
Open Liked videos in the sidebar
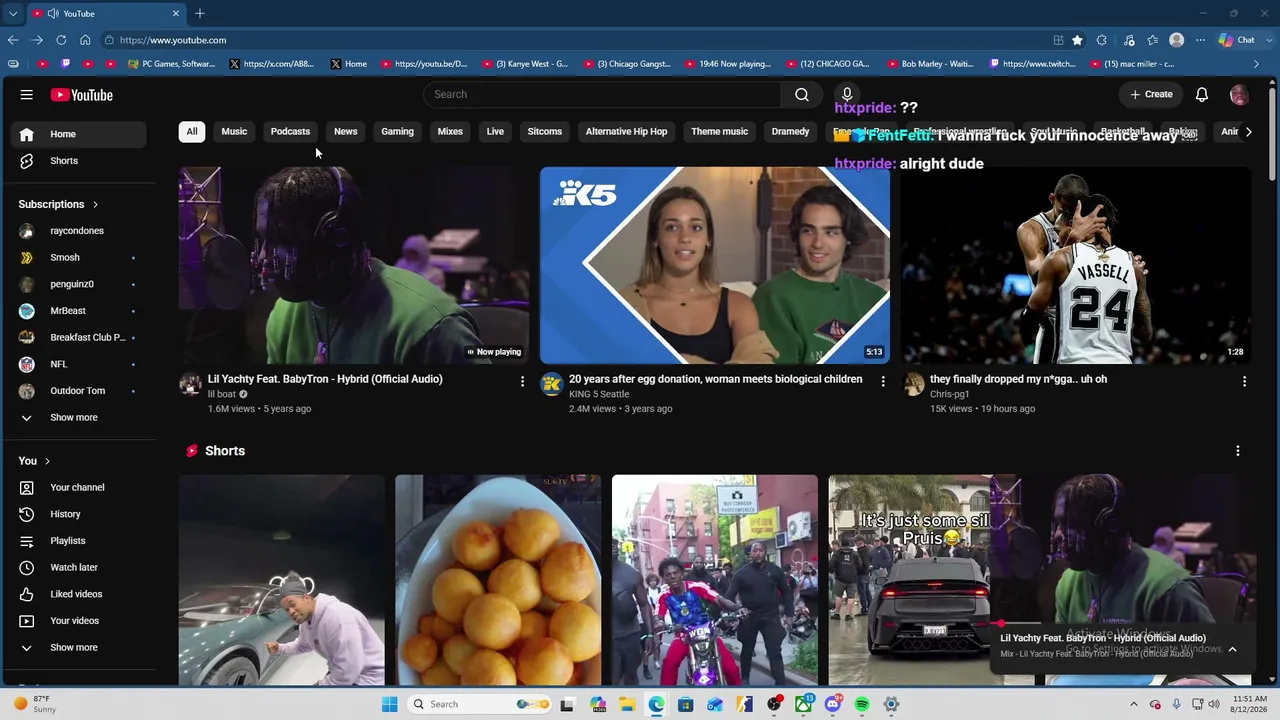80,594
